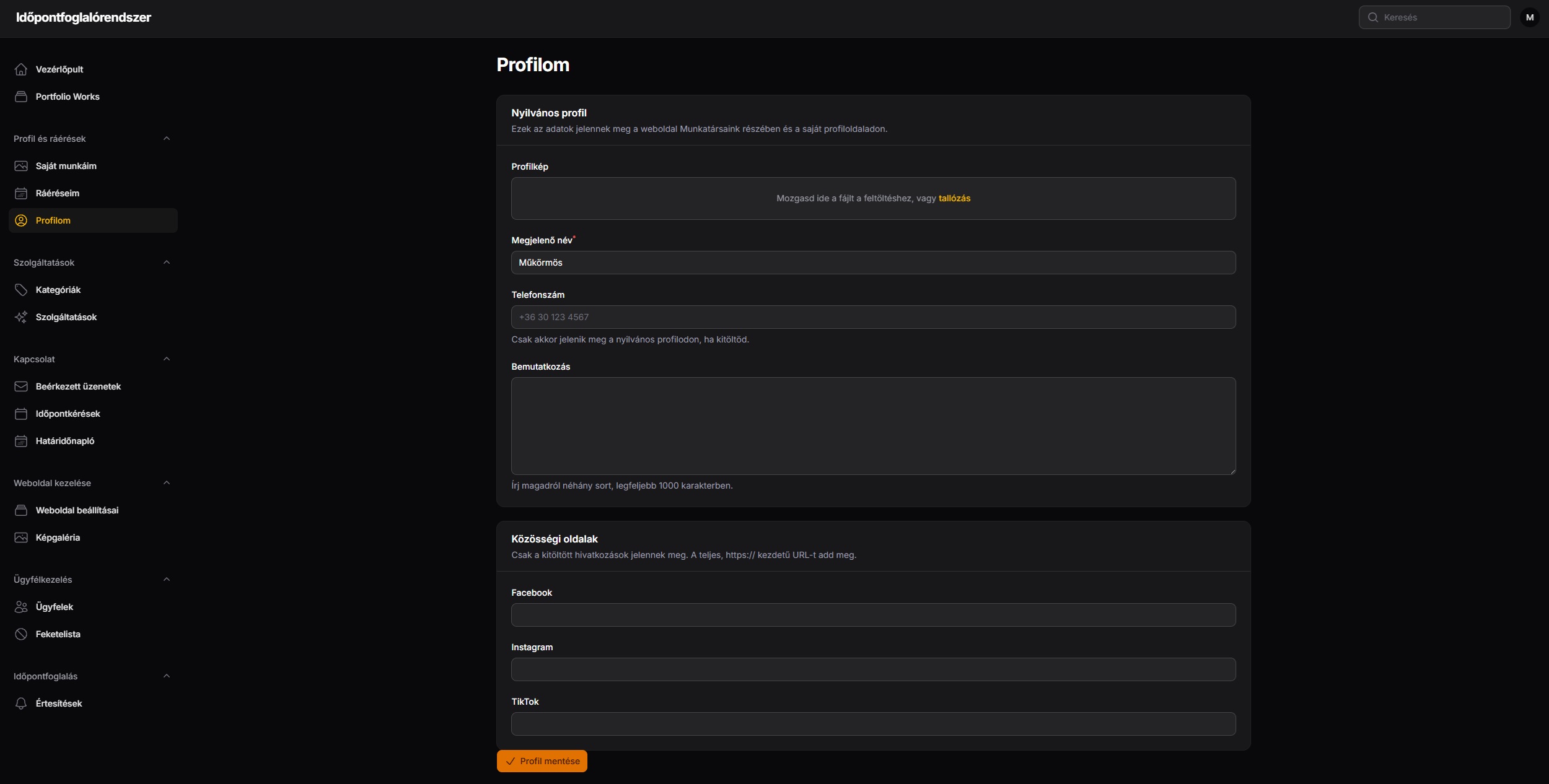Click the Kategóriák tag icon

21,290
